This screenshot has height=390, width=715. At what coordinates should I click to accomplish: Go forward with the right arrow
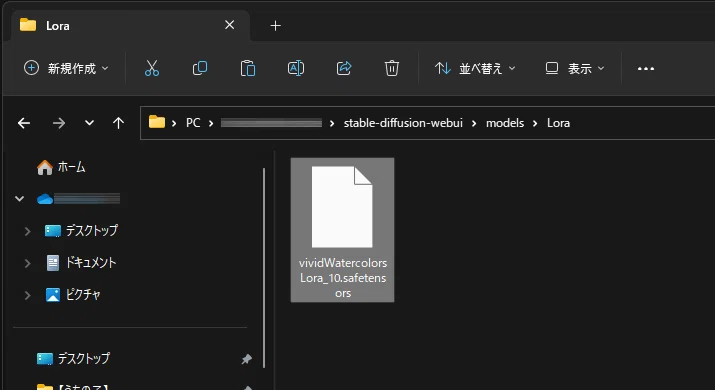58,123
